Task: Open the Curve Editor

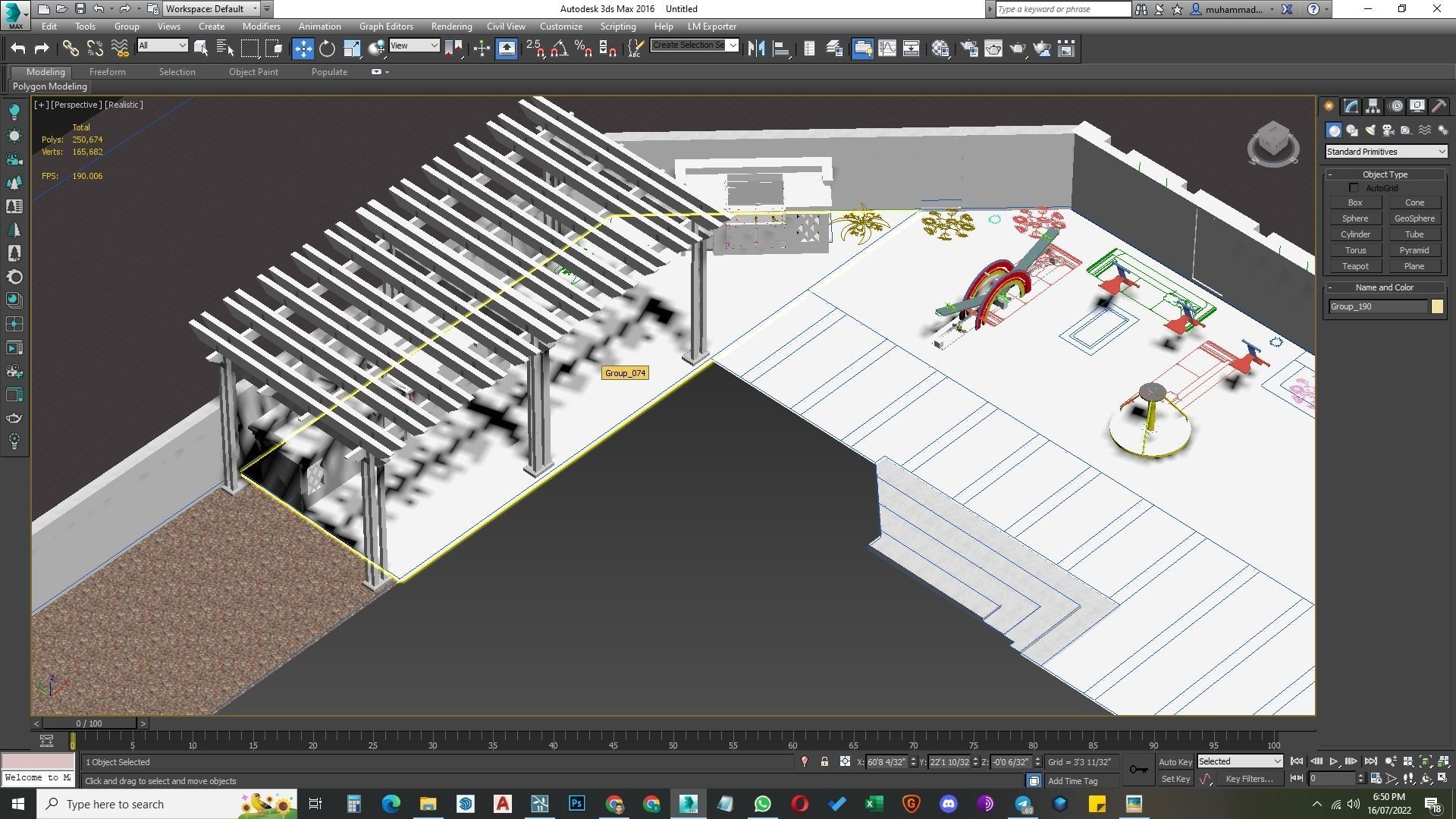Action: click(x=886, y=49)
